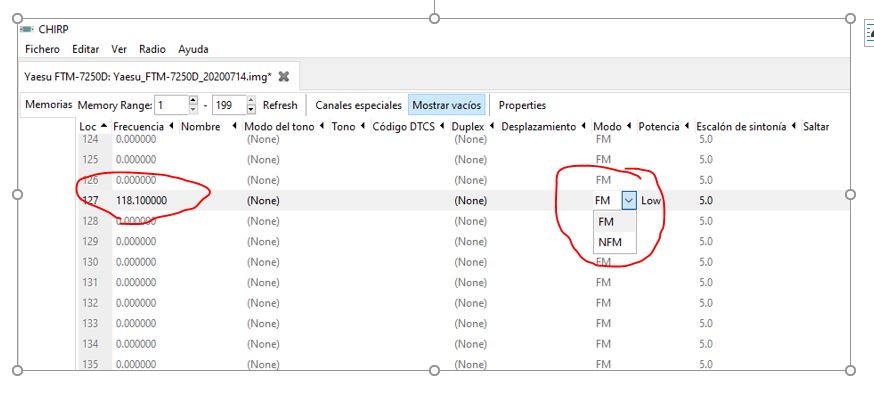
Task: Open the Ver menu
Action: coord(119,49)
